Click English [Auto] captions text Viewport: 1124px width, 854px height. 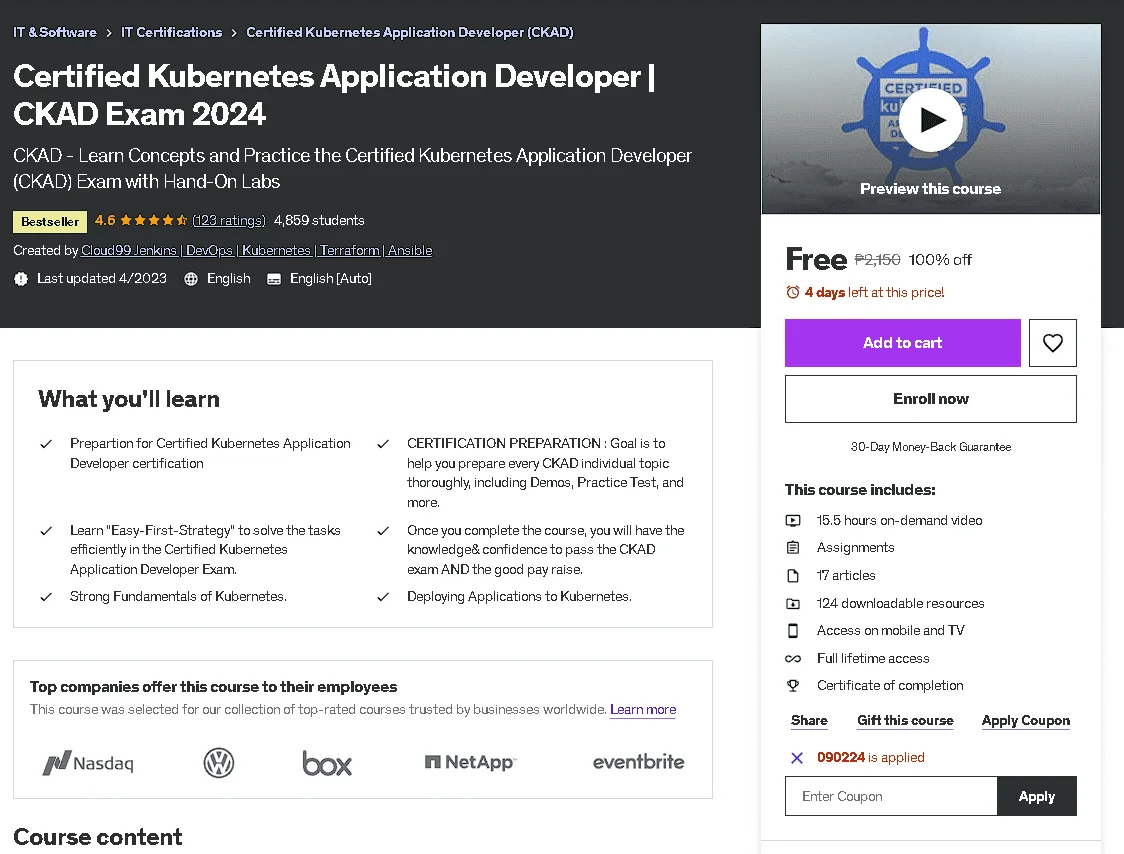(330, 279)
